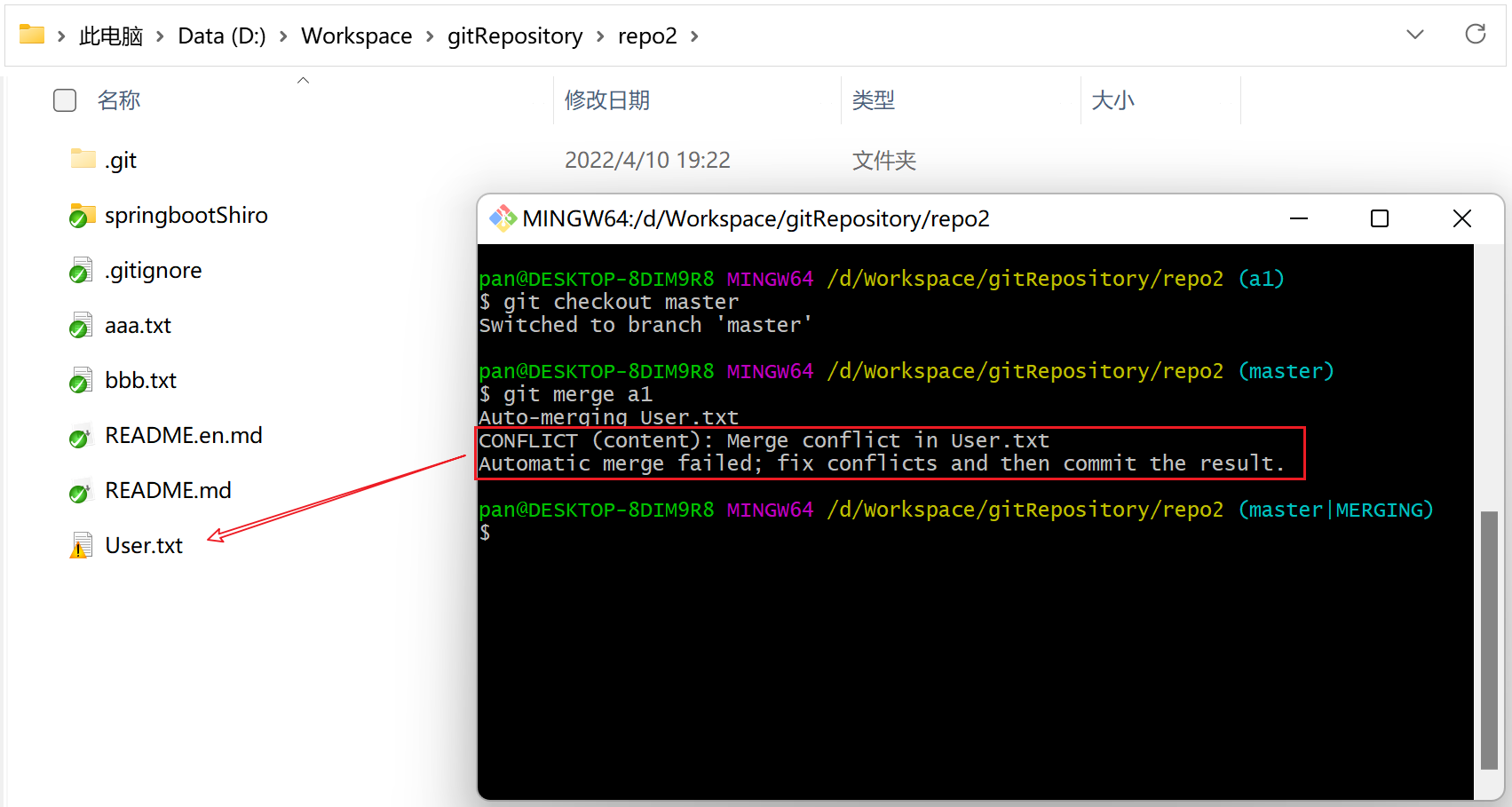Open the .git folder icon

[x=83, y=160]
